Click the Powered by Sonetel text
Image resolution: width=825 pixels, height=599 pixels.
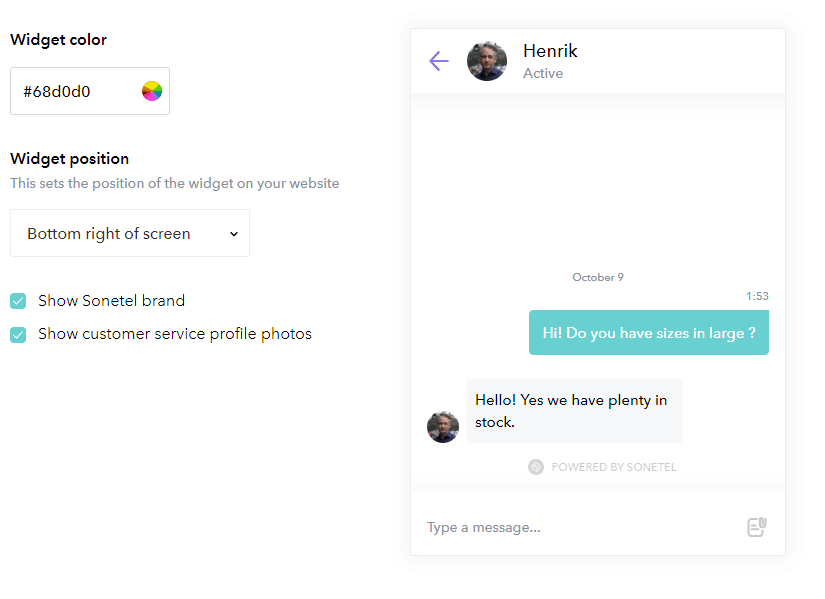(613, 467)
